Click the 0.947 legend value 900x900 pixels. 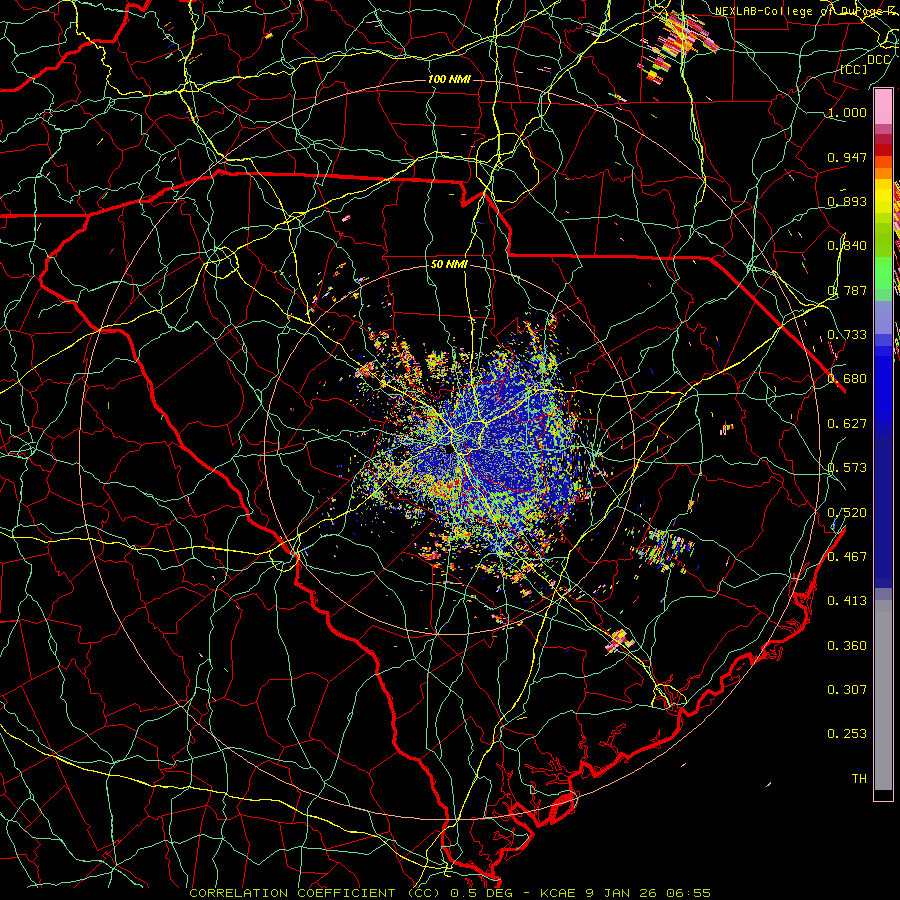pyautogui.click(x=847, y=157)
